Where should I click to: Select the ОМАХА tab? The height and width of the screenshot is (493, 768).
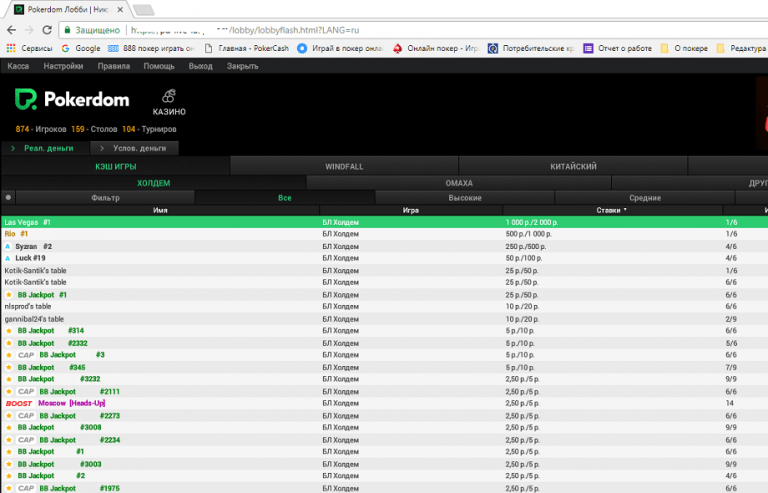click(459, 183)
